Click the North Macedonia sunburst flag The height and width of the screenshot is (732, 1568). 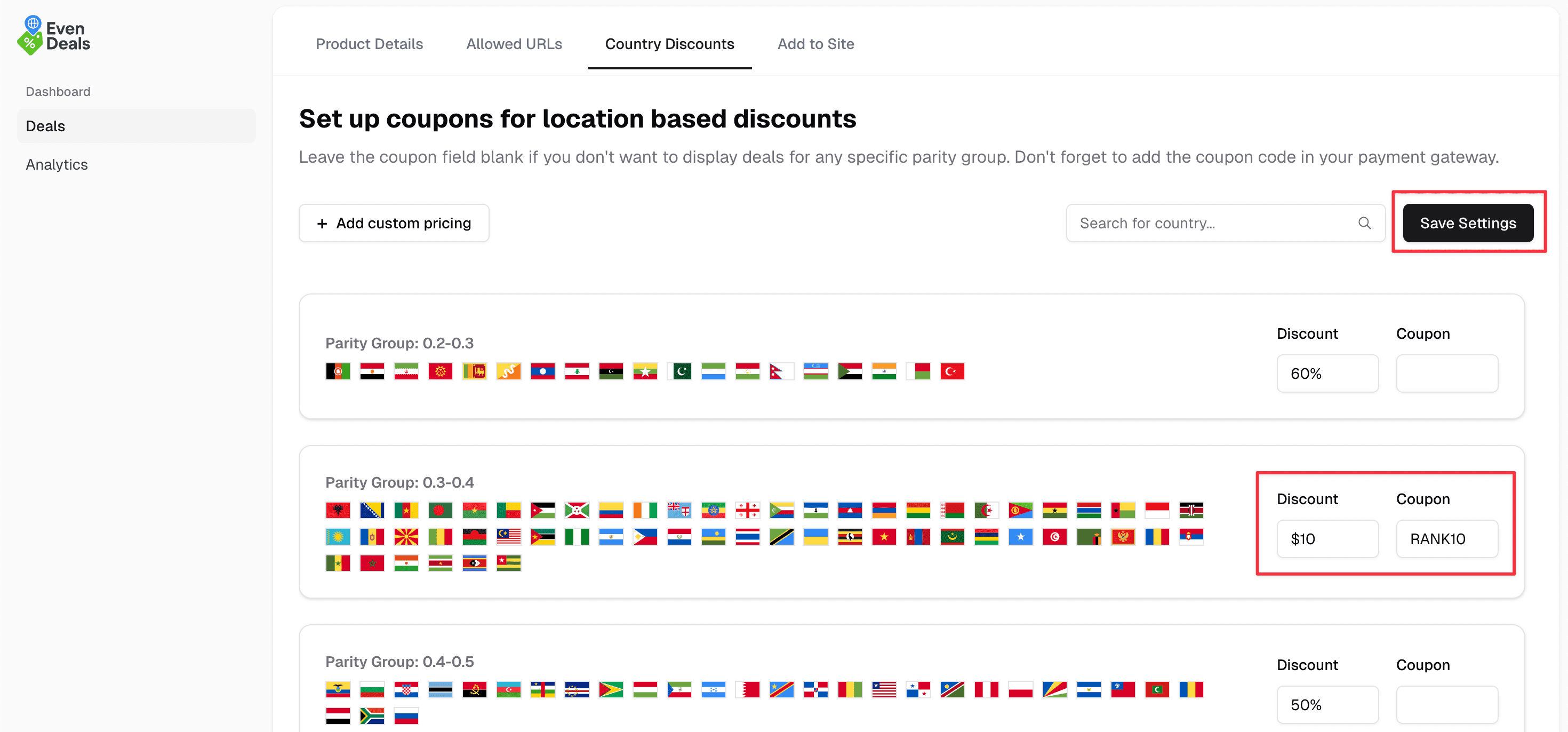point(406,537)
